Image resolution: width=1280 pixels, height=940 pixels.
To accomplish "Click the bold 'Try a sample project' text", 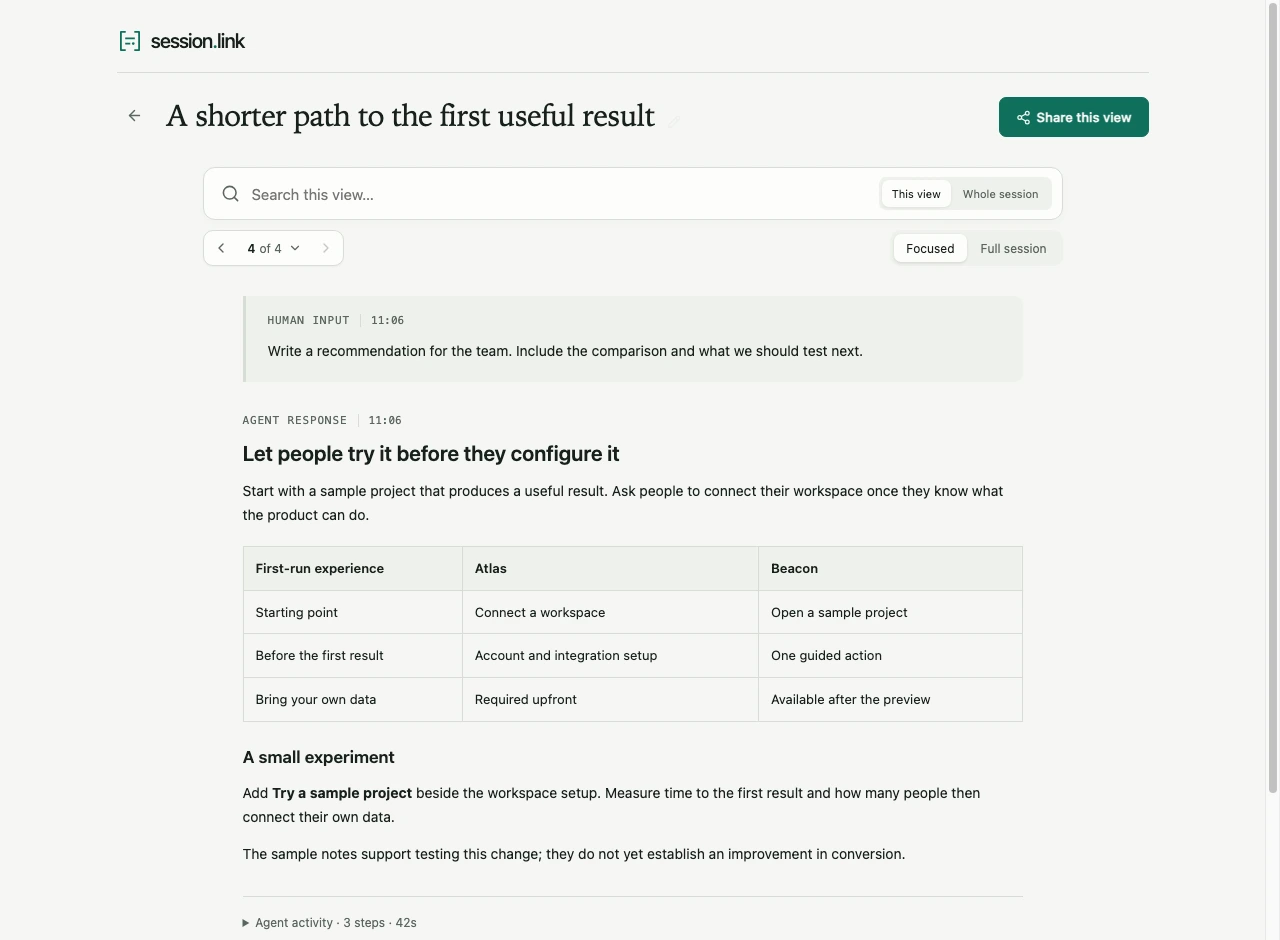I will [342, 793].
